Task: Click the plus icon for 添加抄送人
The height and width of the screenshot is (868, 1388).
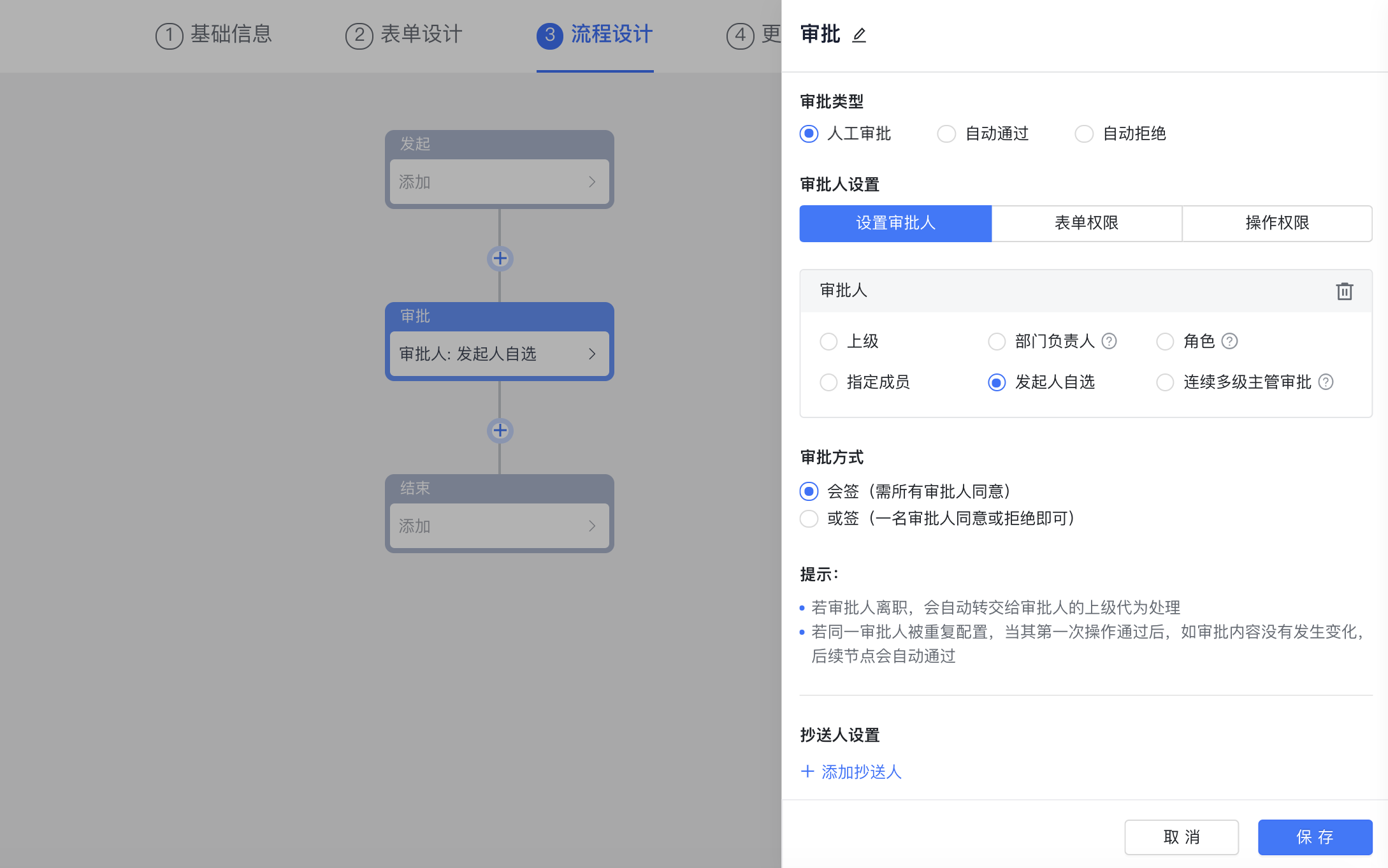Action: (807, 772)
